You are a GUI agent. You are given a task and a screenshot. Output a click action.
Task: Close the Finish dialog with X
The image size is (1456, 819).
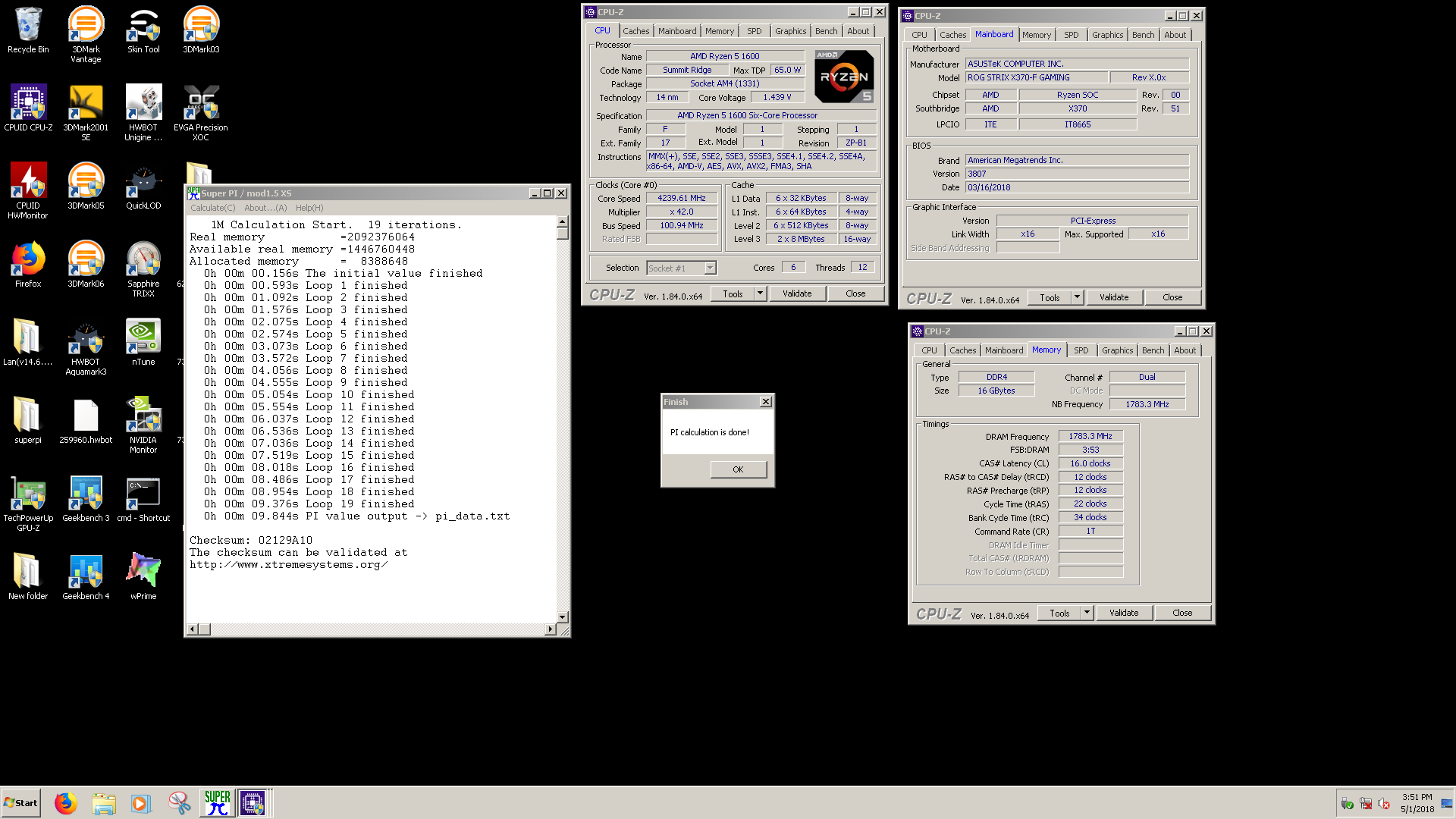(766, 402)
